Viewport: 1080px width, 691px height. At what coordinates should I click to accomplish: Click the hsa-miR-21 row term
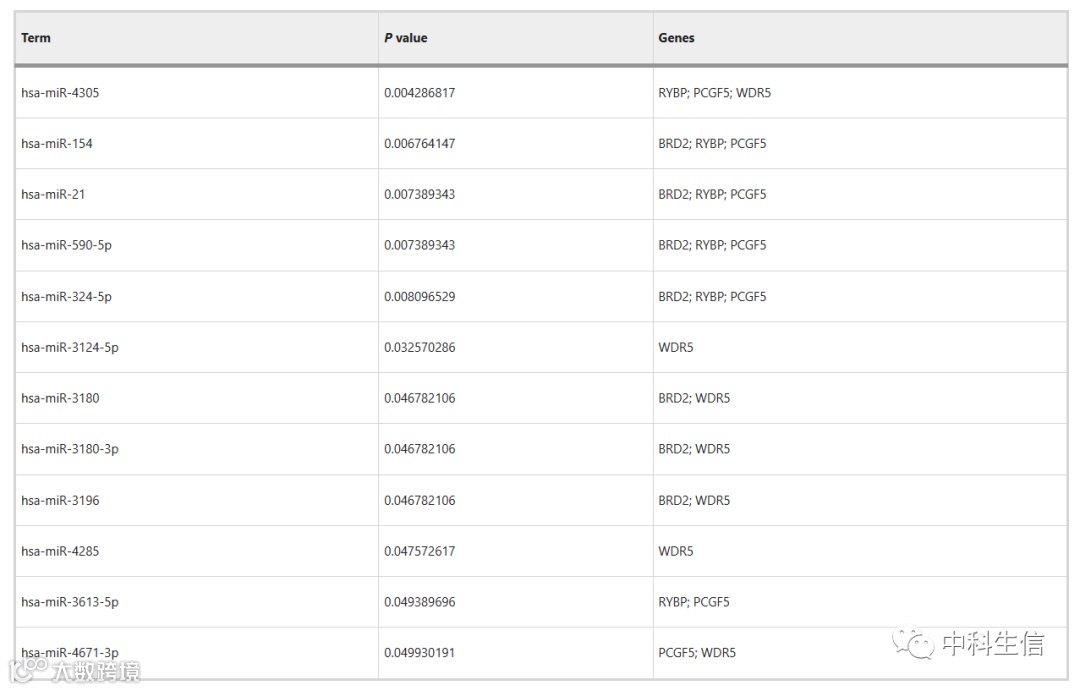(53, 195)
